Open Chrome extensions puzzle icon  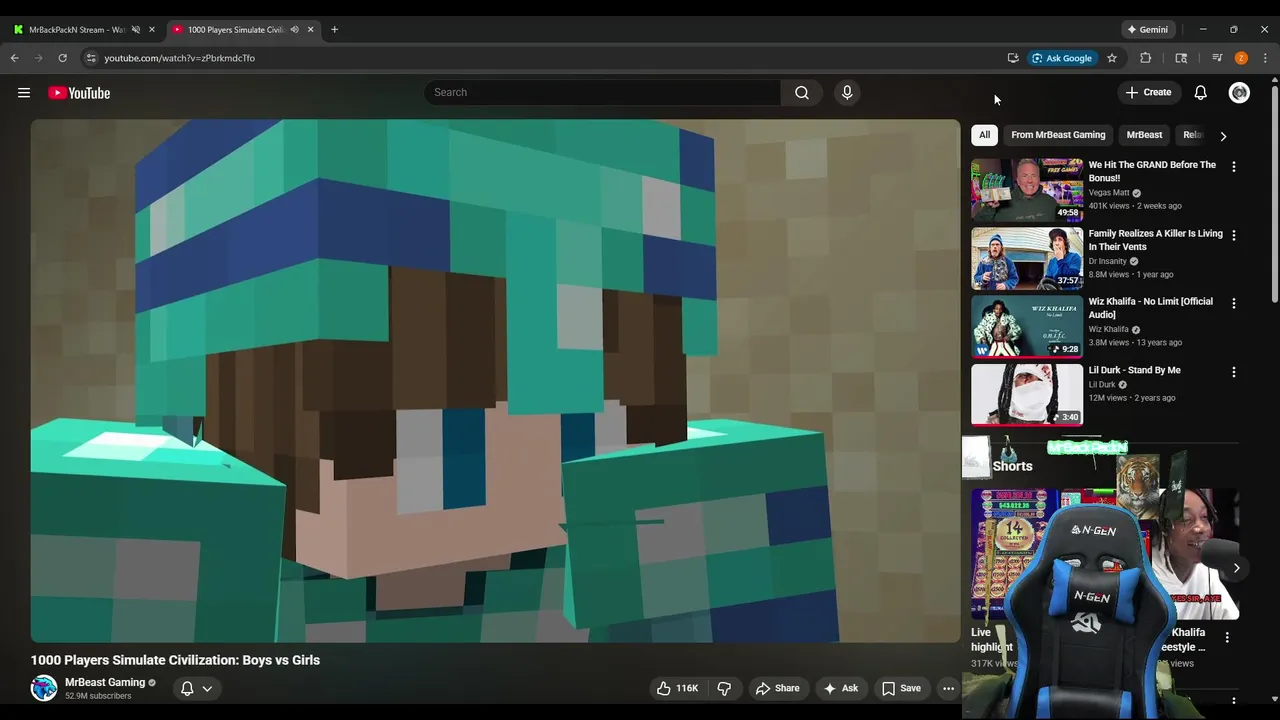coord(1146,58)
